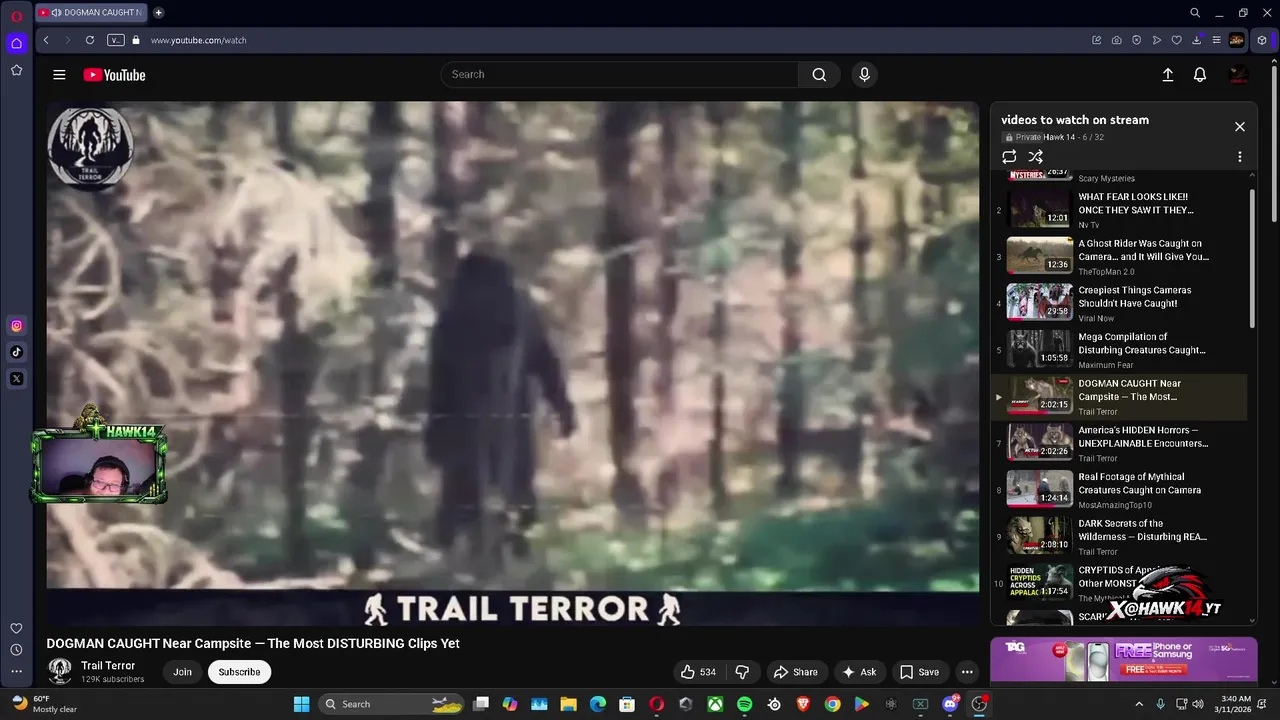
Task: Open Opera sidebar home icon
Action: (x=16, y=43)
